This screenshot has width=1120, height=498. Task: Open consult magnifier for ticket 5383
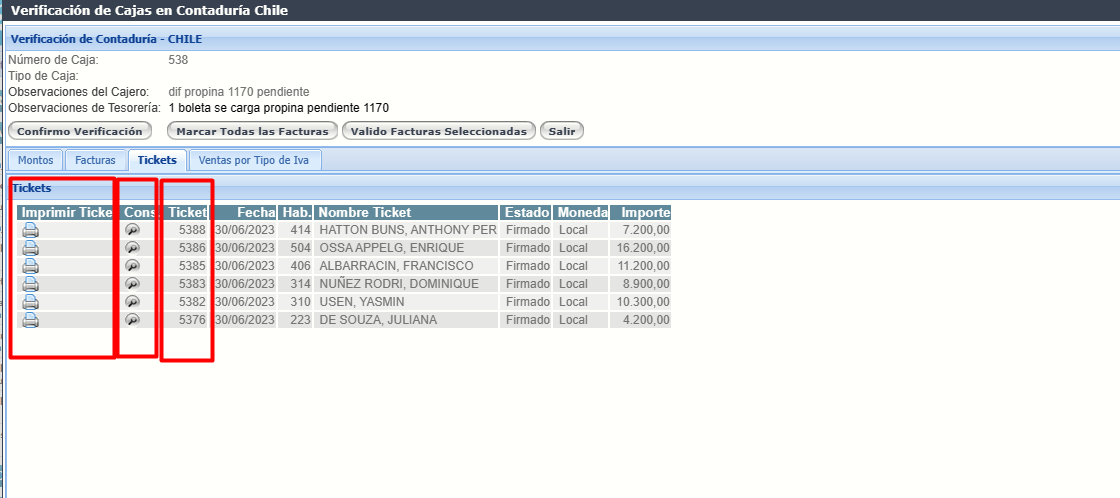[x=132, y=284]
